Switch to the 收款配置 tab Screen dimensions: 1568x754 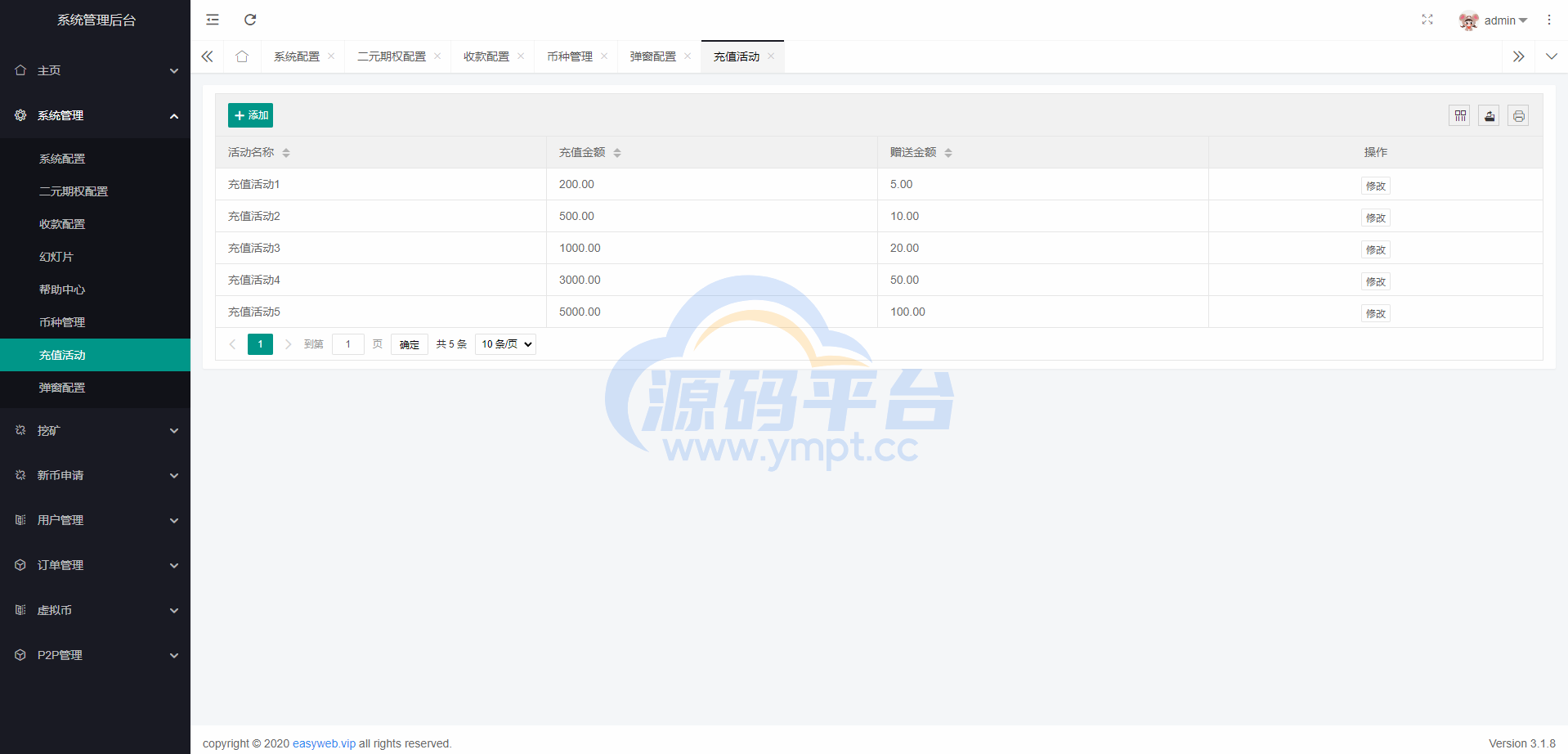click(486, 56)
